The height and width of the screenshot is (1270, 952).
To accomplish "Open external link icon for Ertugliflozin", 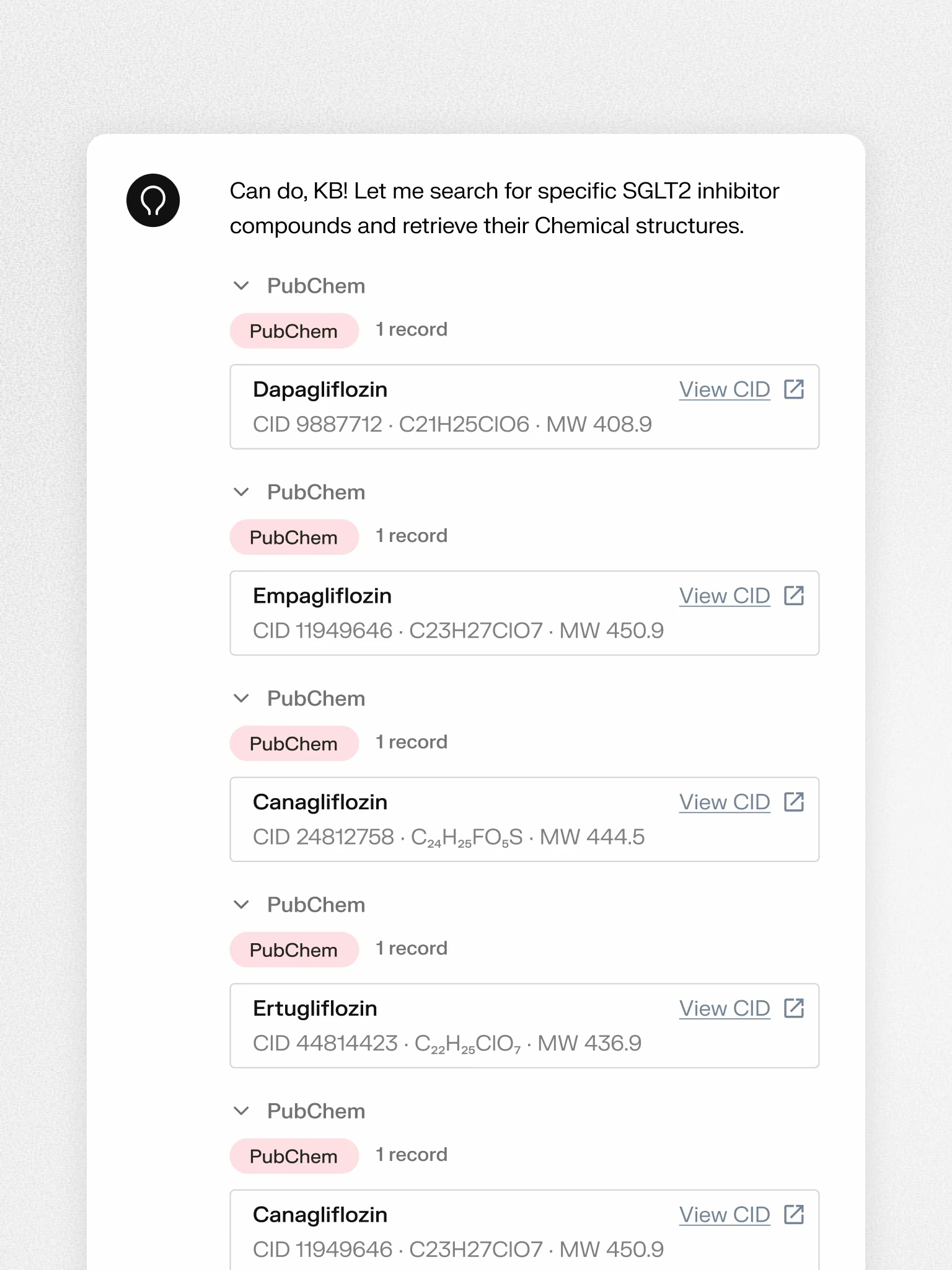I will pos(794,1008).
